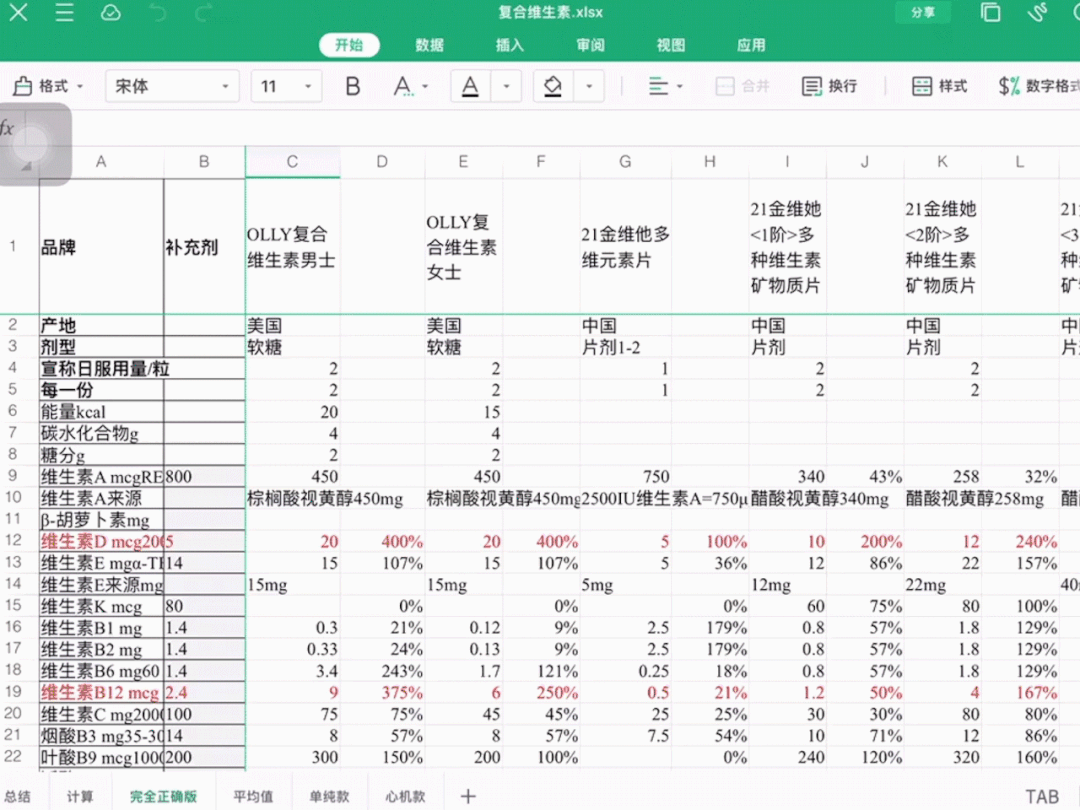Open the 样式 cell styles button
This screenshot has width=1080, height=810.
[x=939, y=86]
